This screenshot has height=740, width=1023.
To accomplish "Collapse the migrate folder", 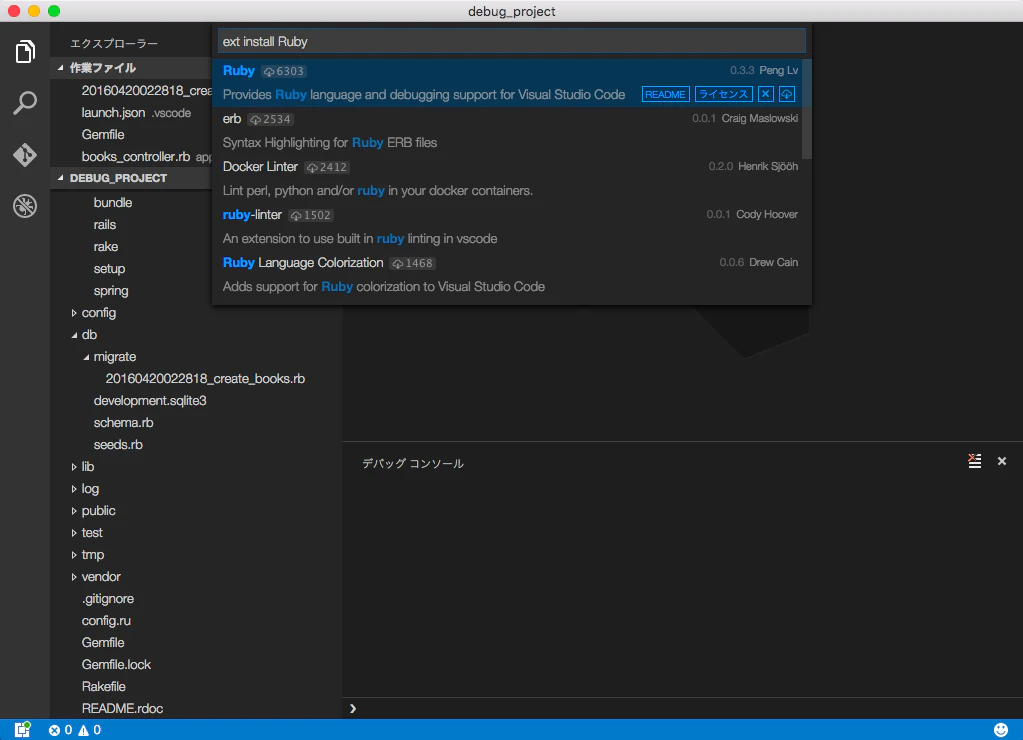I will coord(86,357).
